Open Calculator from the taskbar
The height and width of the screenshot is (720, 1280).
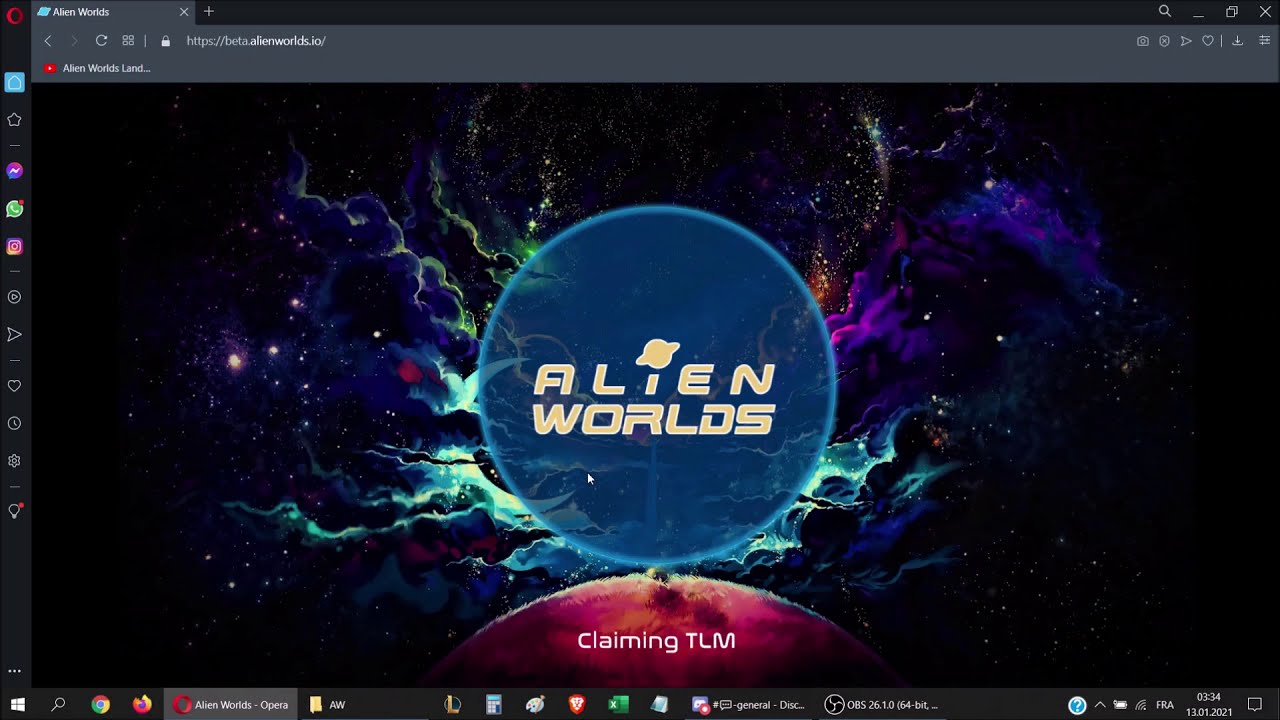click(494, 705)
